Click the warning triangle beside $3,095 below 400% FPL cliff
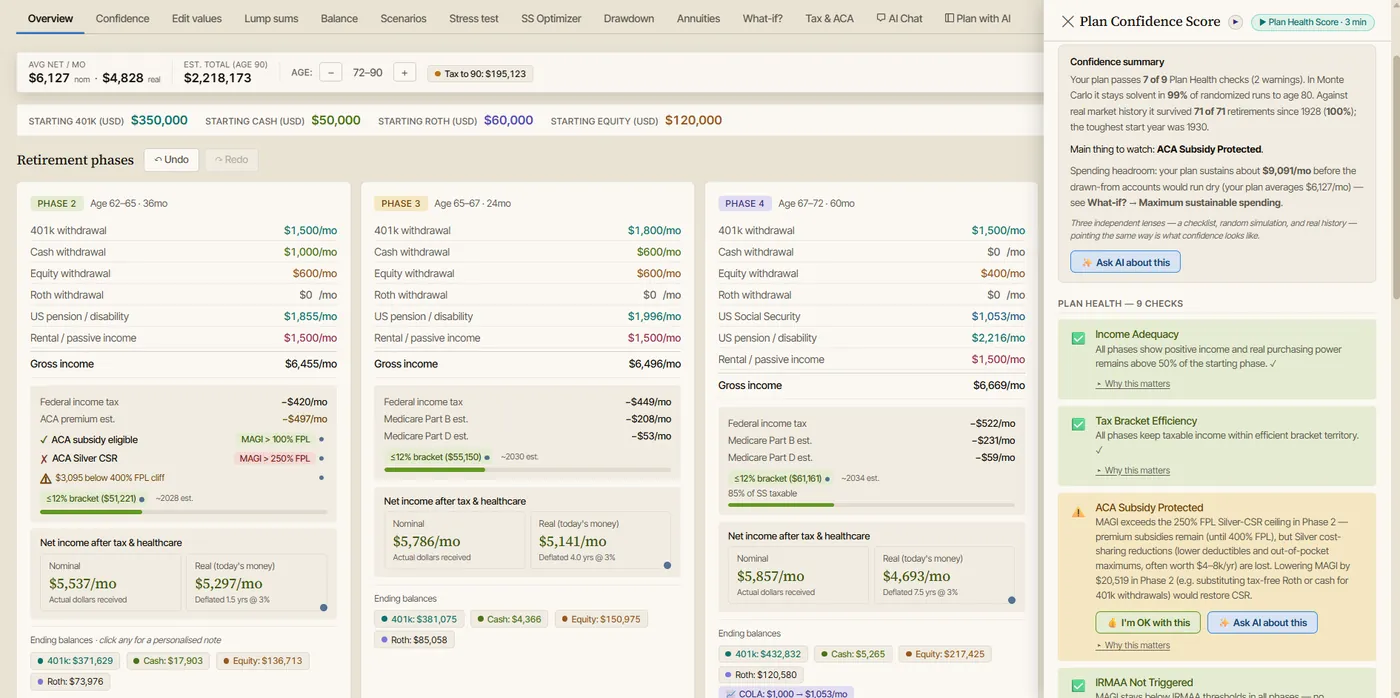This screenshot has width=1400, height=698. [46, 478]
